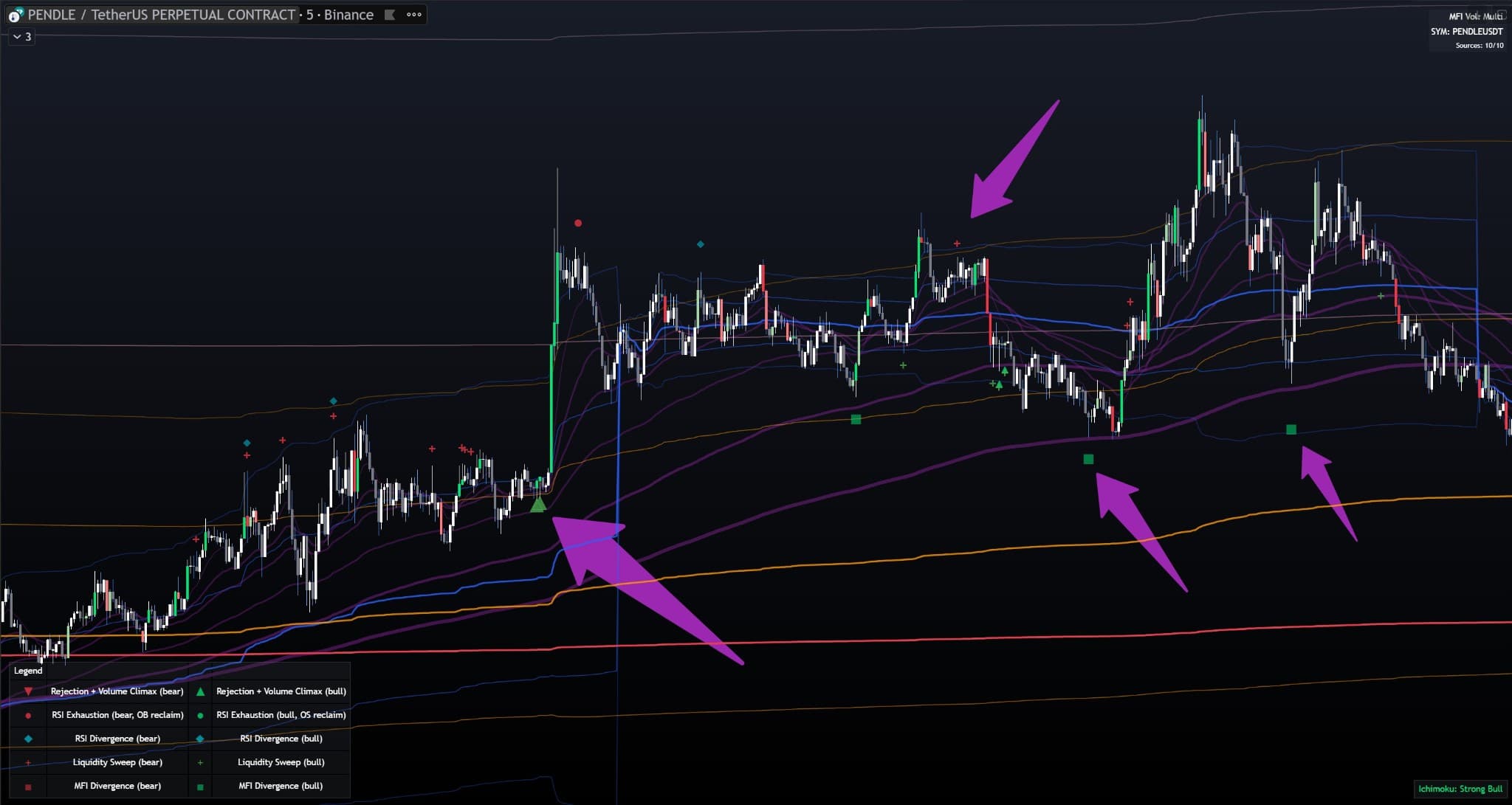Viewport: 1512px width, 805px height.
Task: Click the MFI Divergence (bear) red square icon
Action: (x=28, y=786)
